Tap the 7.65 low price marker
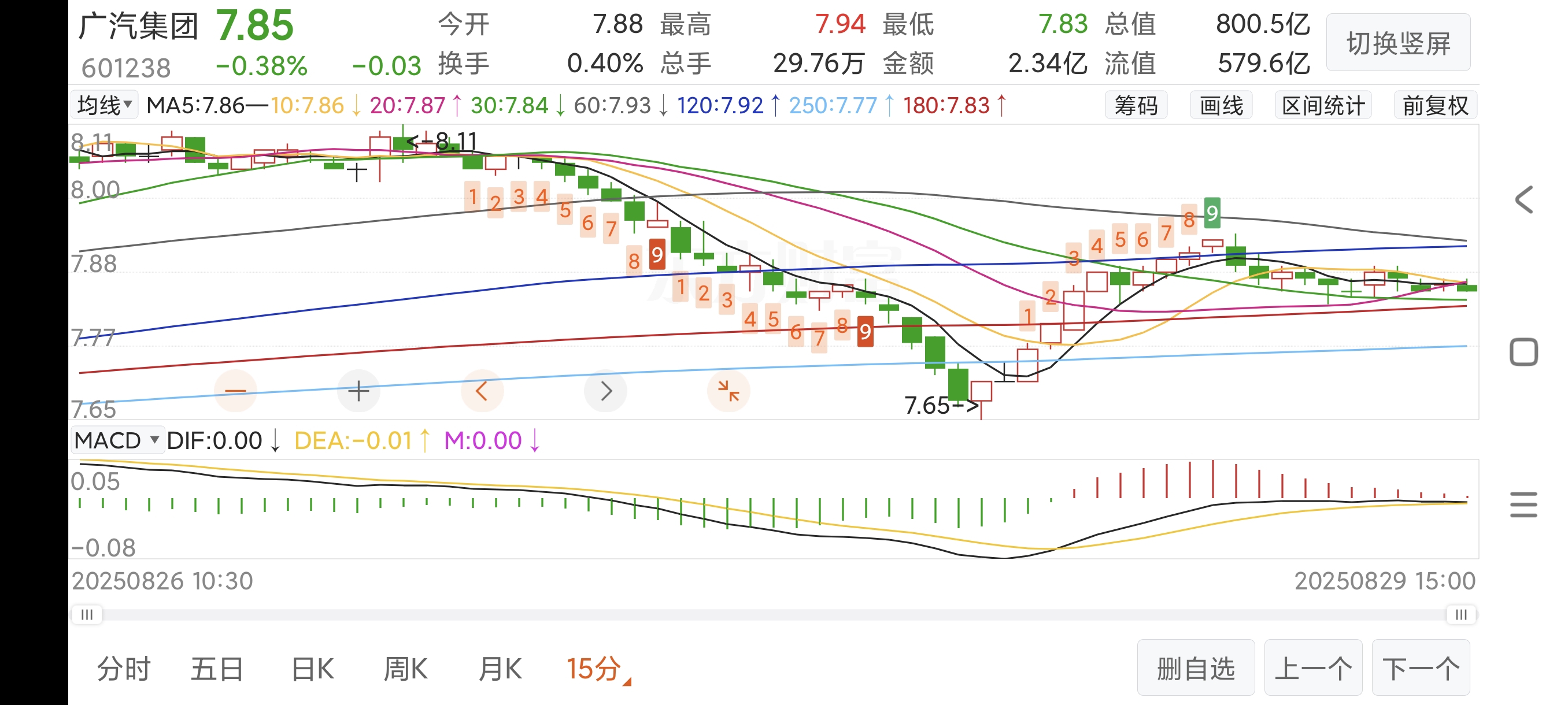Image resolution: width=1568 pixels, height=705 pixels. point(941,405)
